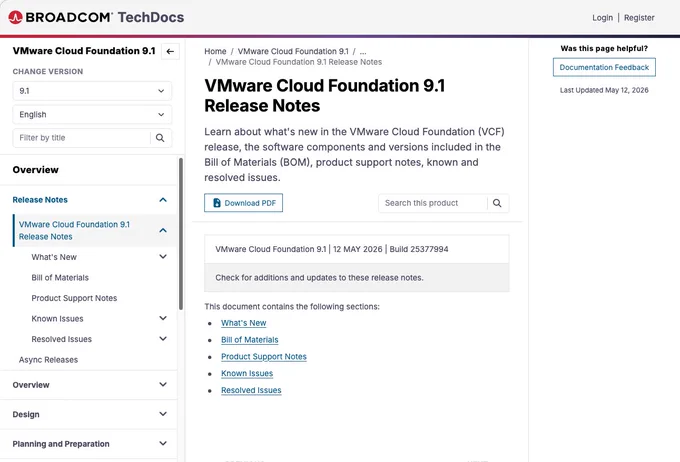Screen dimensions: 680x462
Task: Click VMware Cloud Foundation 9.1 sidebar title
Action: pyautogui.click(x=84, y=51)
